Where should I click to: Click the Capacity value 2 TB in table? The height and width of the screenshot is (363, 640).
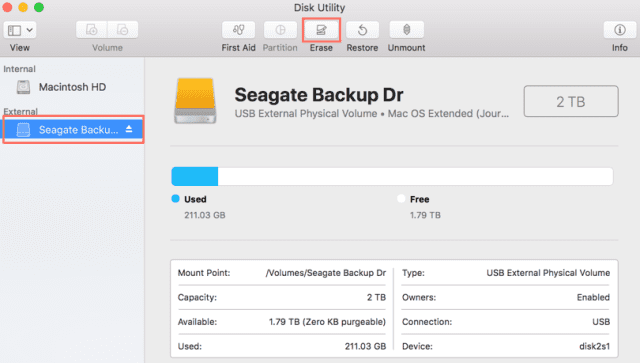click(x=376, y=297)
